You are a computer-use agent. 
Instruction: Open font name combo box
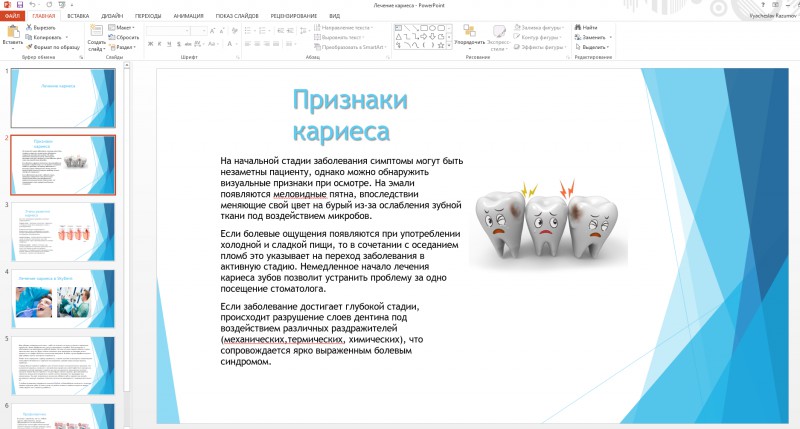point(168,31)
